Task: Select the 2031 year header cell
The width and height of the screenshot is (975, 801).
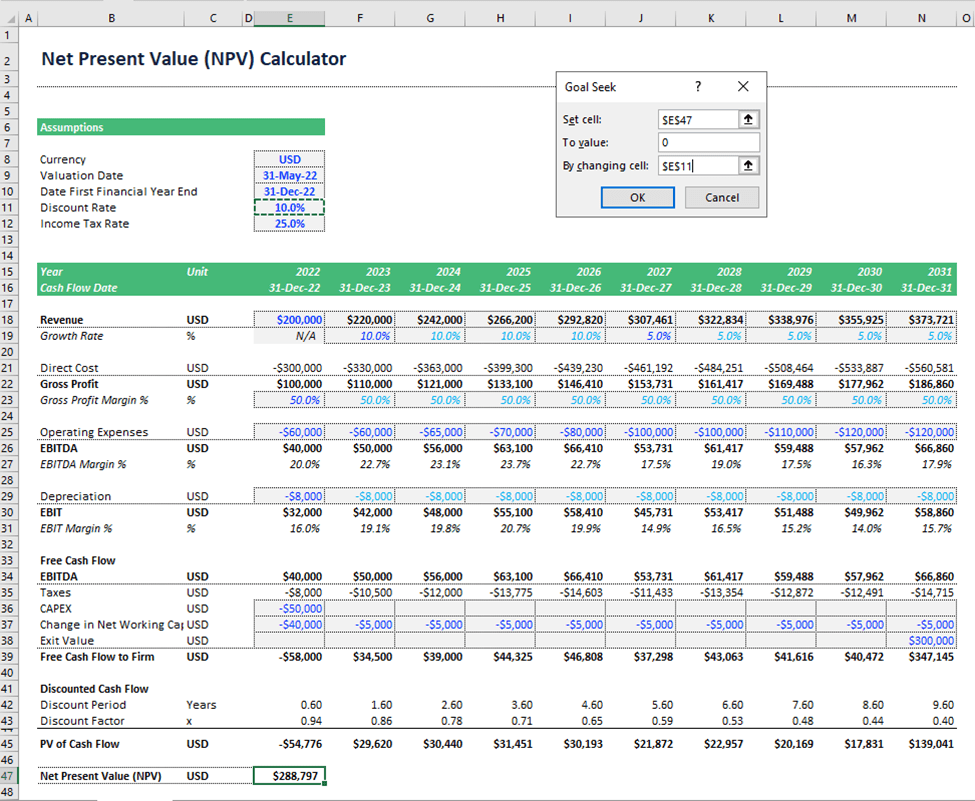Action: (x=922, y=272)
